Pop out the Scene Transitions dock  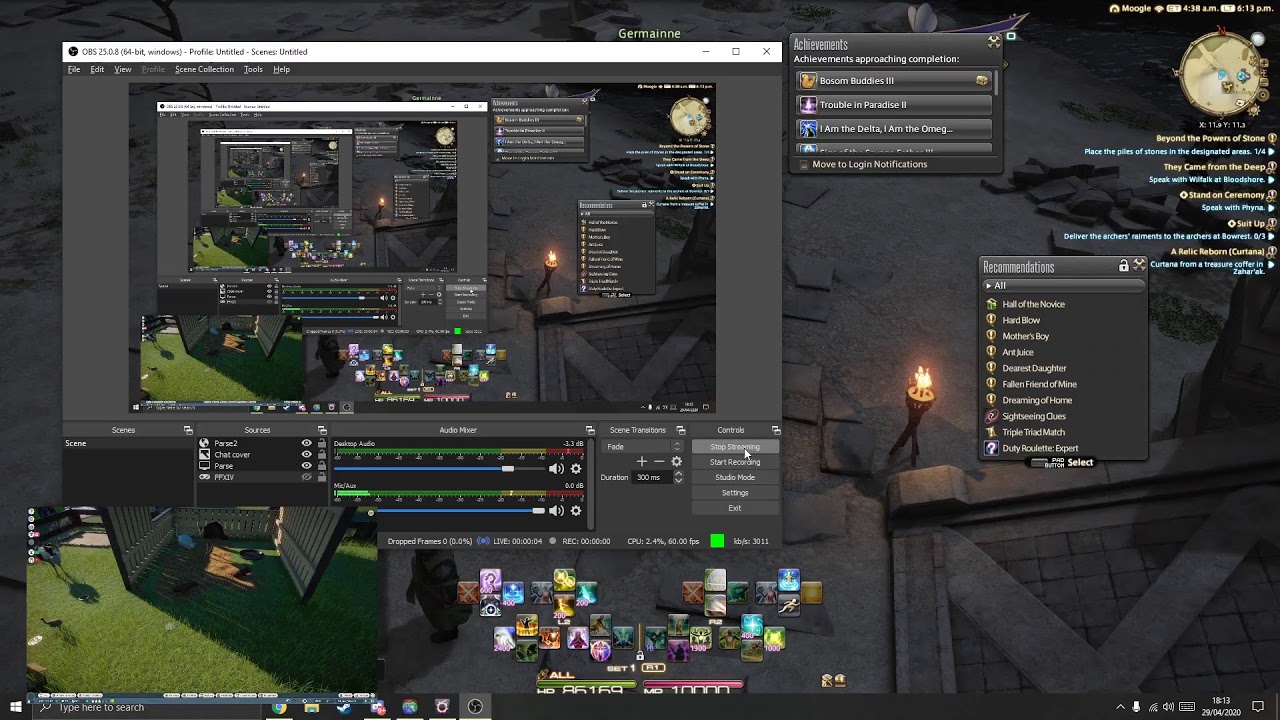click(x=680, y=430)
